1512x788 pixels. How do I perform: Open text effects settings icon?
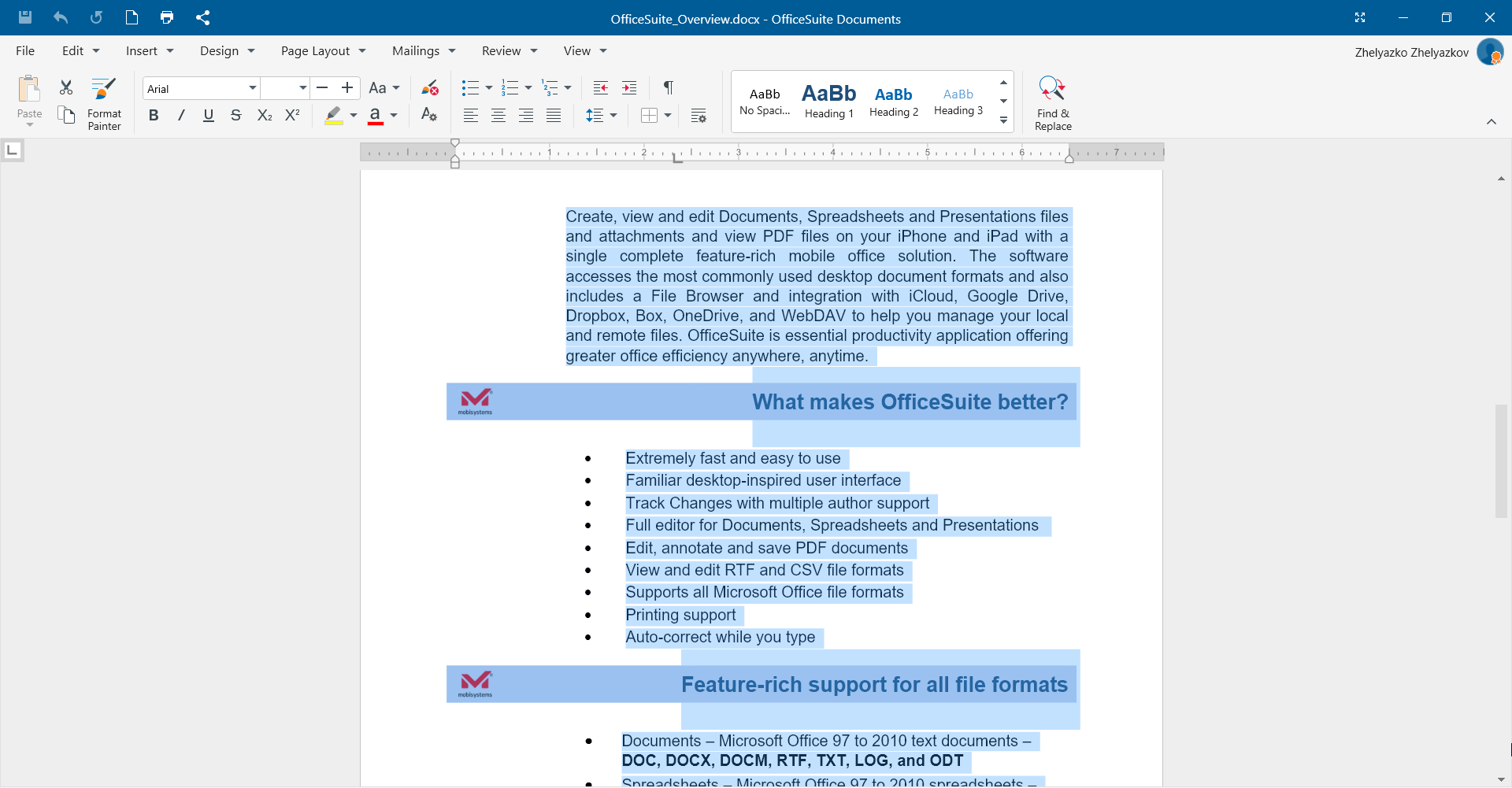point(429,115)
